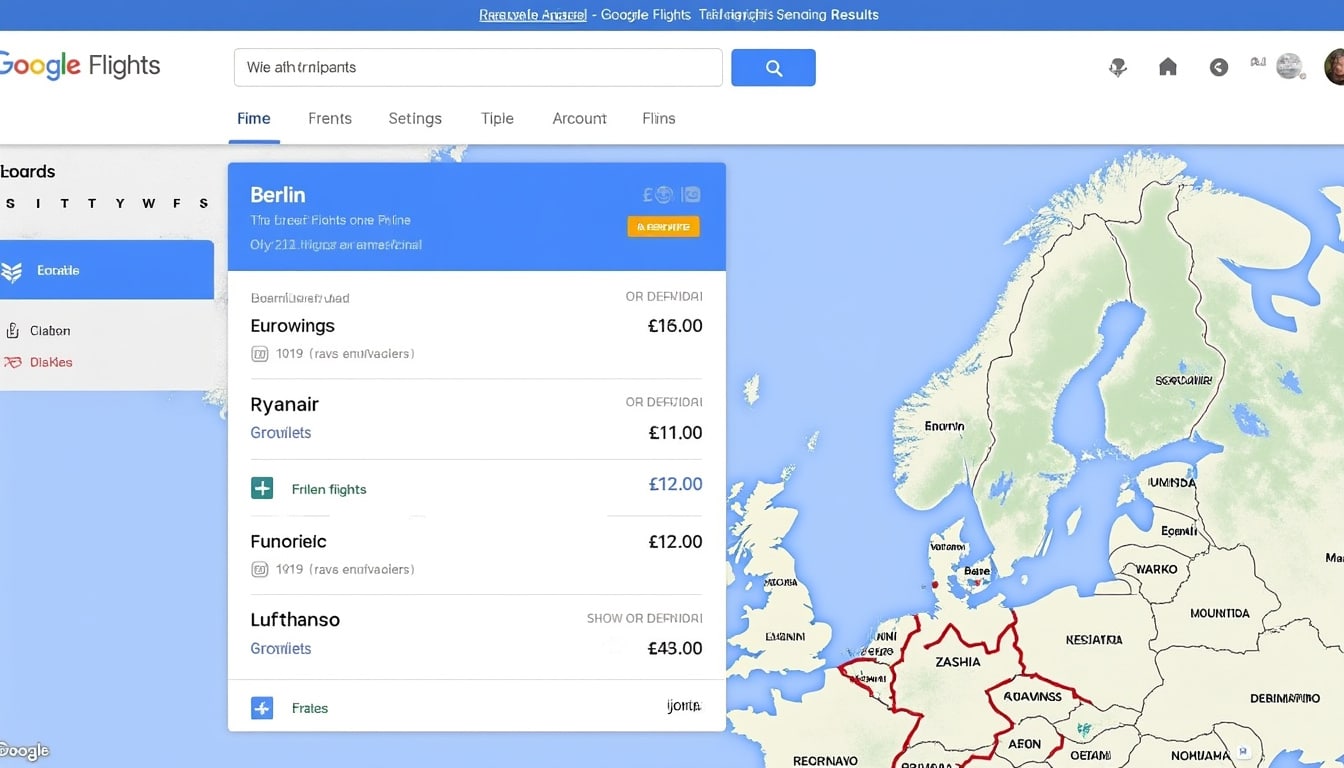Open the home icon in header

point(1167,67)
